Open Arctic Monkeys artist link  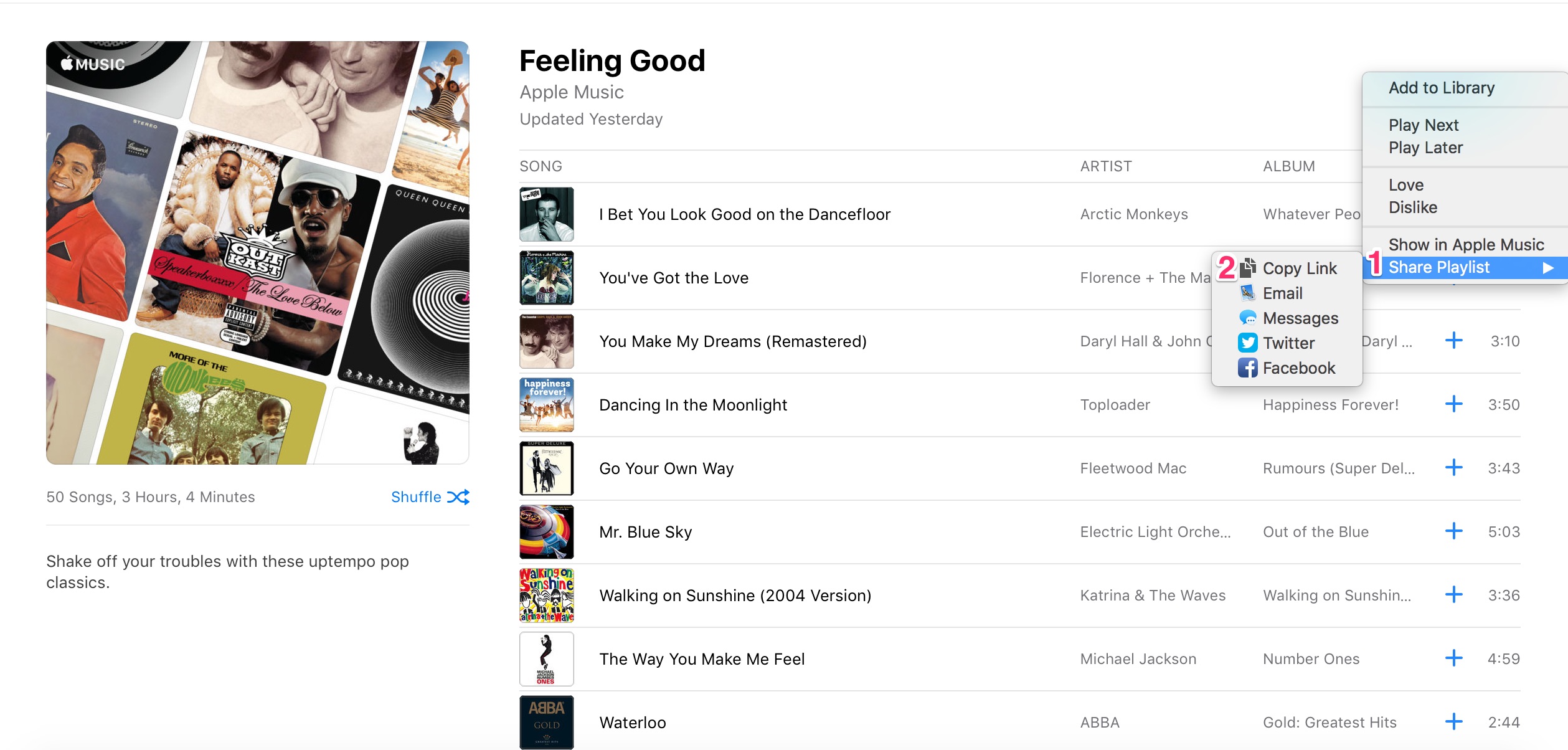[x=1133, y=214]
